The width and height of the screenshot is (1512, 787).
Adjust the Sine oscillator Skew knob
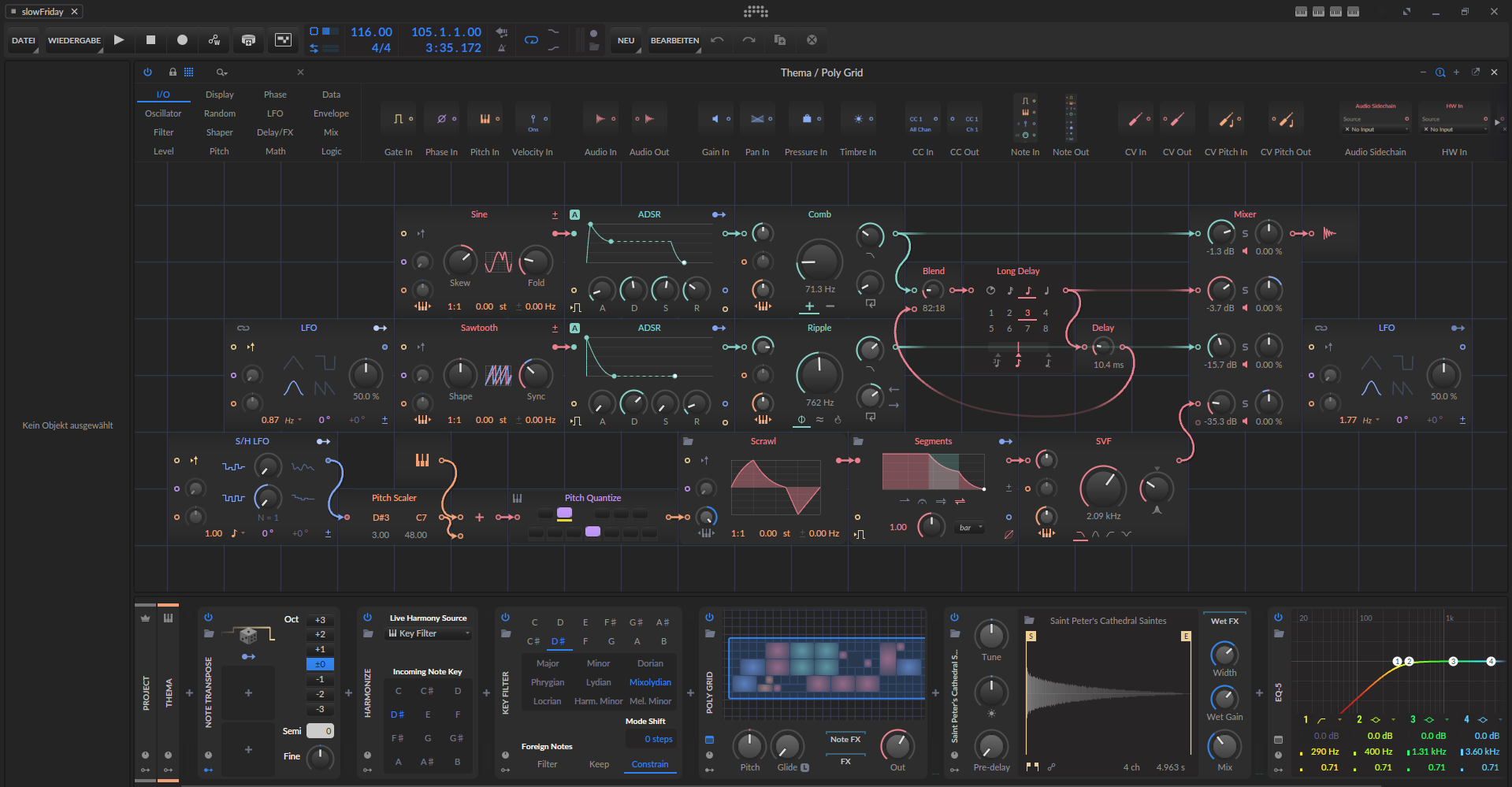(460, 261)
